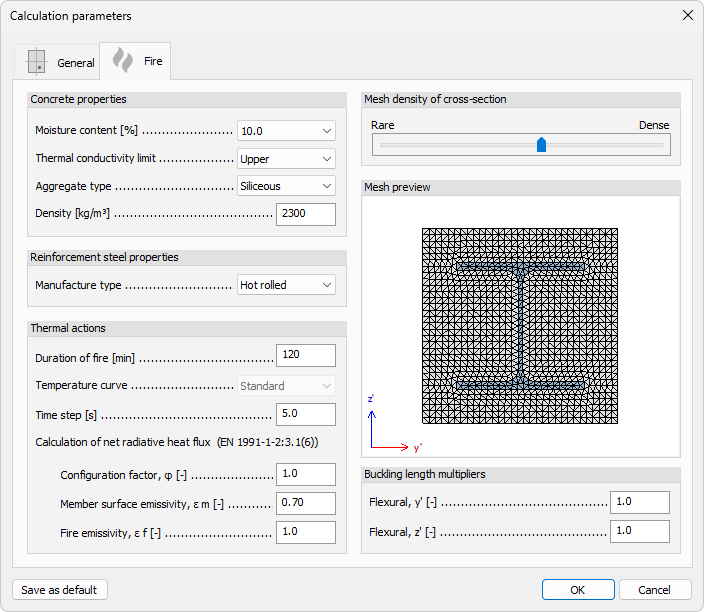Confirm with the OK button
Image resolution: width=704 pixels, height=612 pixels.
click(x=578, y=590)
